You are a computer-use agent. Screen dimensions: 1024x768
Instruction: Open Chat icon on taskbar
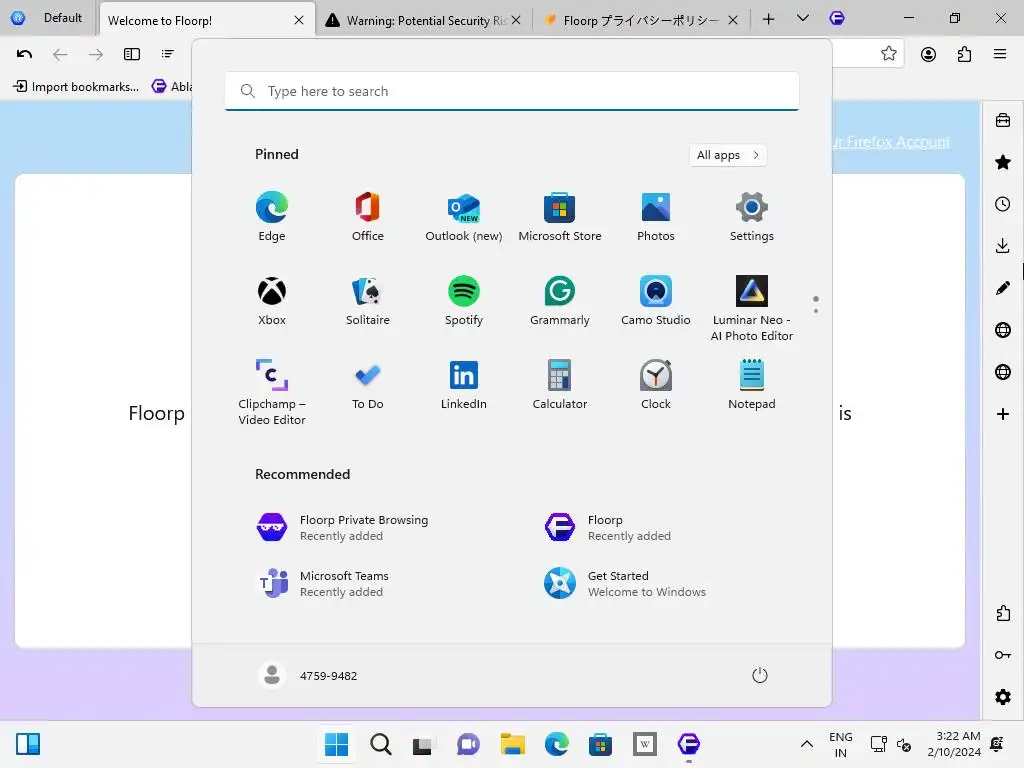[x=468, y=744]
